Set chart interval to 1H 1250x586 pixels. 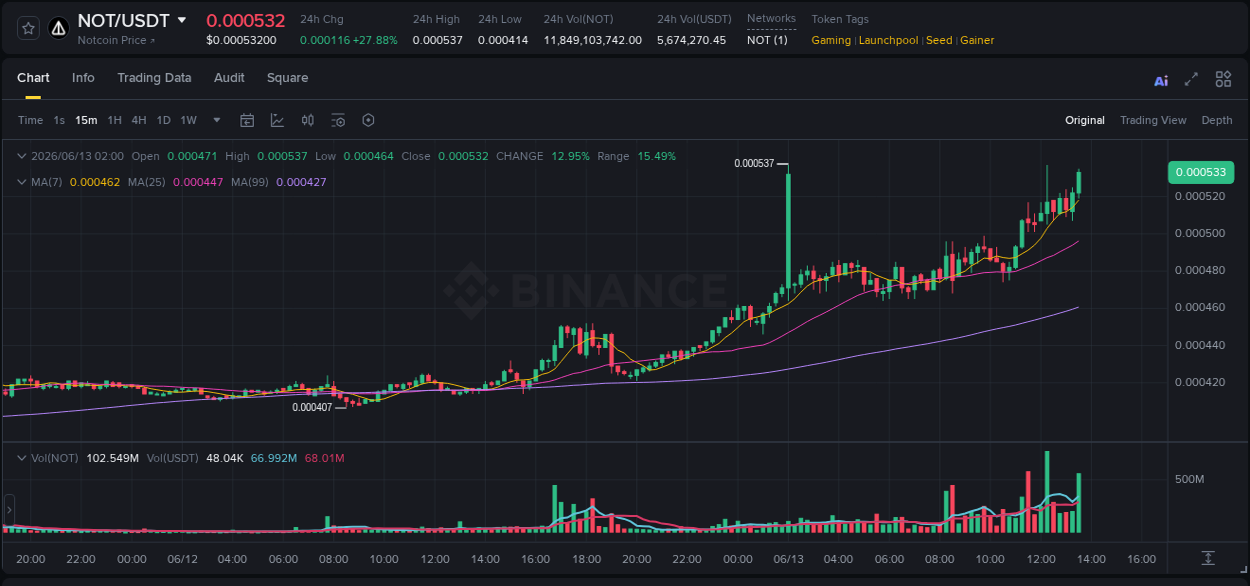tap(114, 120)
